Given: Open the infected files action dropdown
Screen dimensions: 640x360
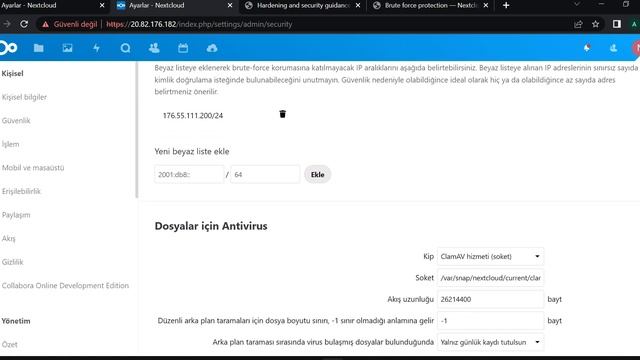Looking at the screenshot, I should click(x=490, y=342).
